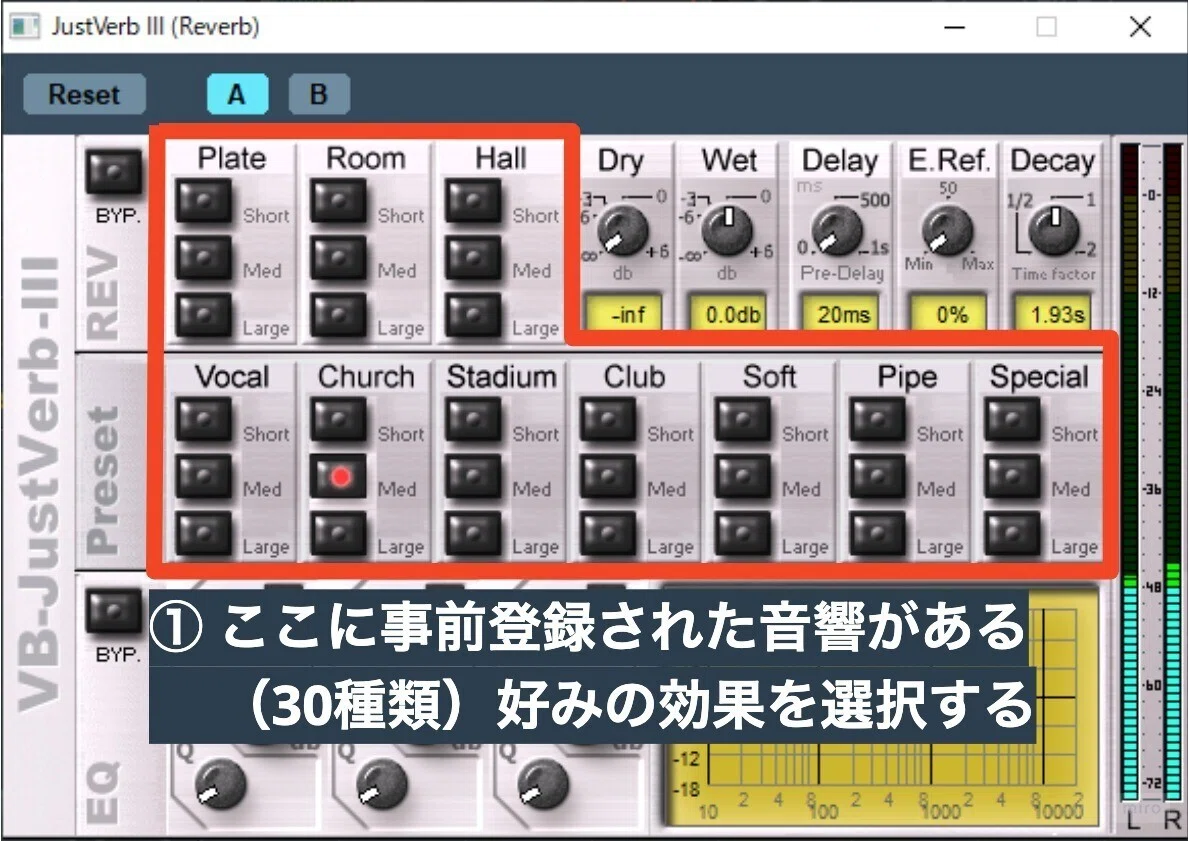Screen dimensions: 1188x841
Task: Select Pipe Large preset
Action: (x=877, y=533)
